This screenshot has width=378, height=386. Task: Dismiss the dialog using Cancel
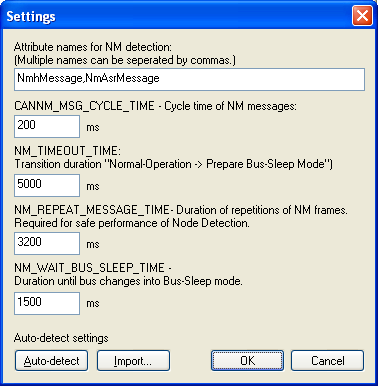pyautogui.click(x=327, y=361)
